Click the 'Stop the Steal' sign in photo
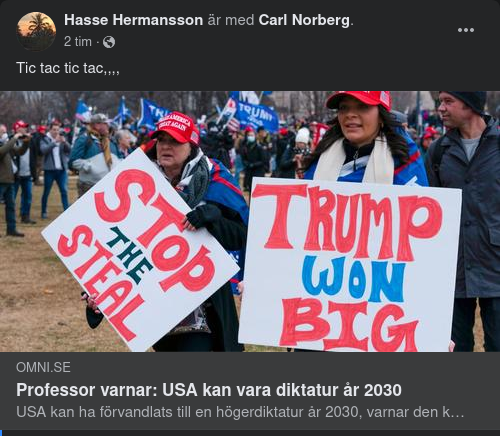The width and height of the screenshot is (500, 436). 140,250
